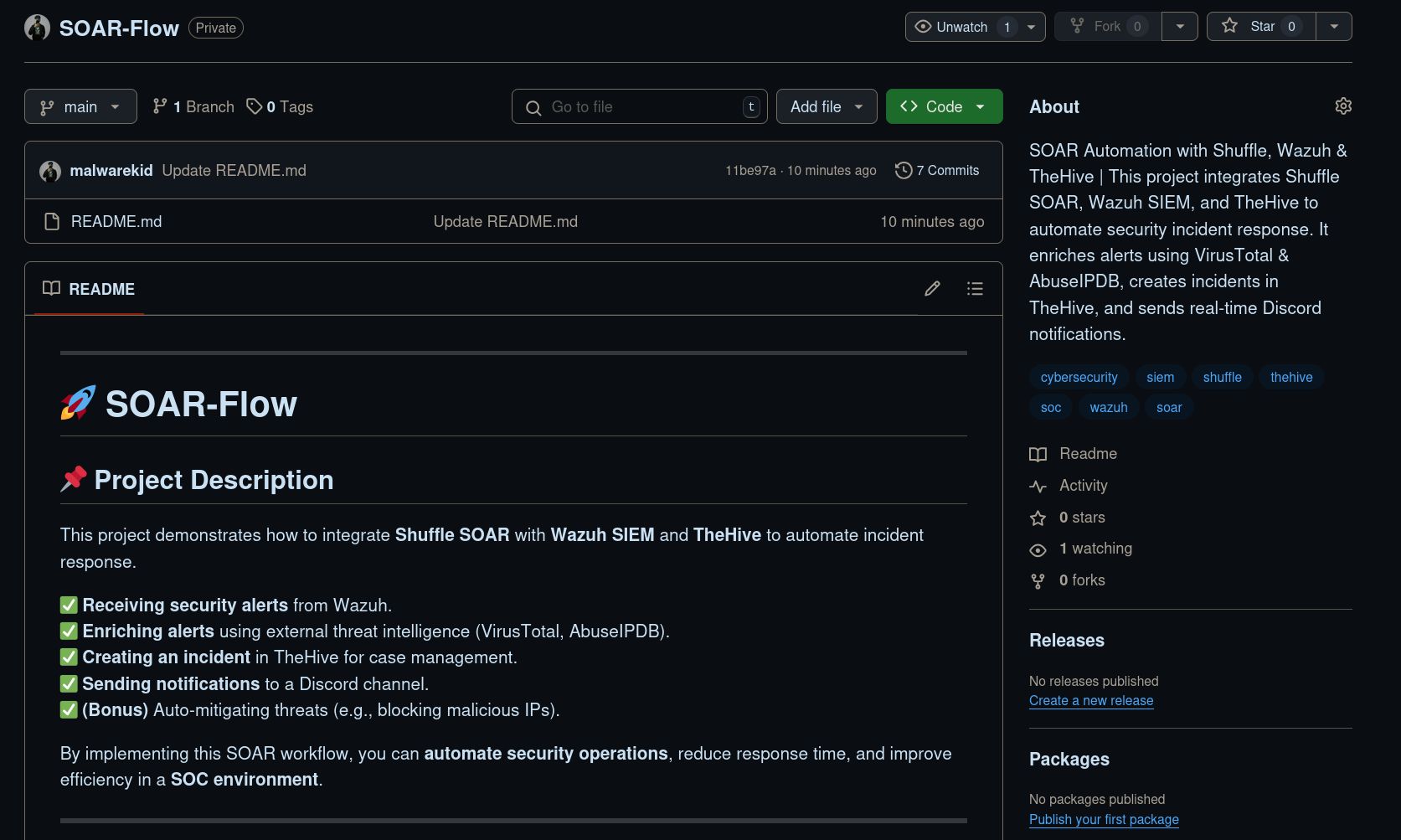Select the cybersecurity topic tag
The image size is (1401, 840).
point(1079,377)
